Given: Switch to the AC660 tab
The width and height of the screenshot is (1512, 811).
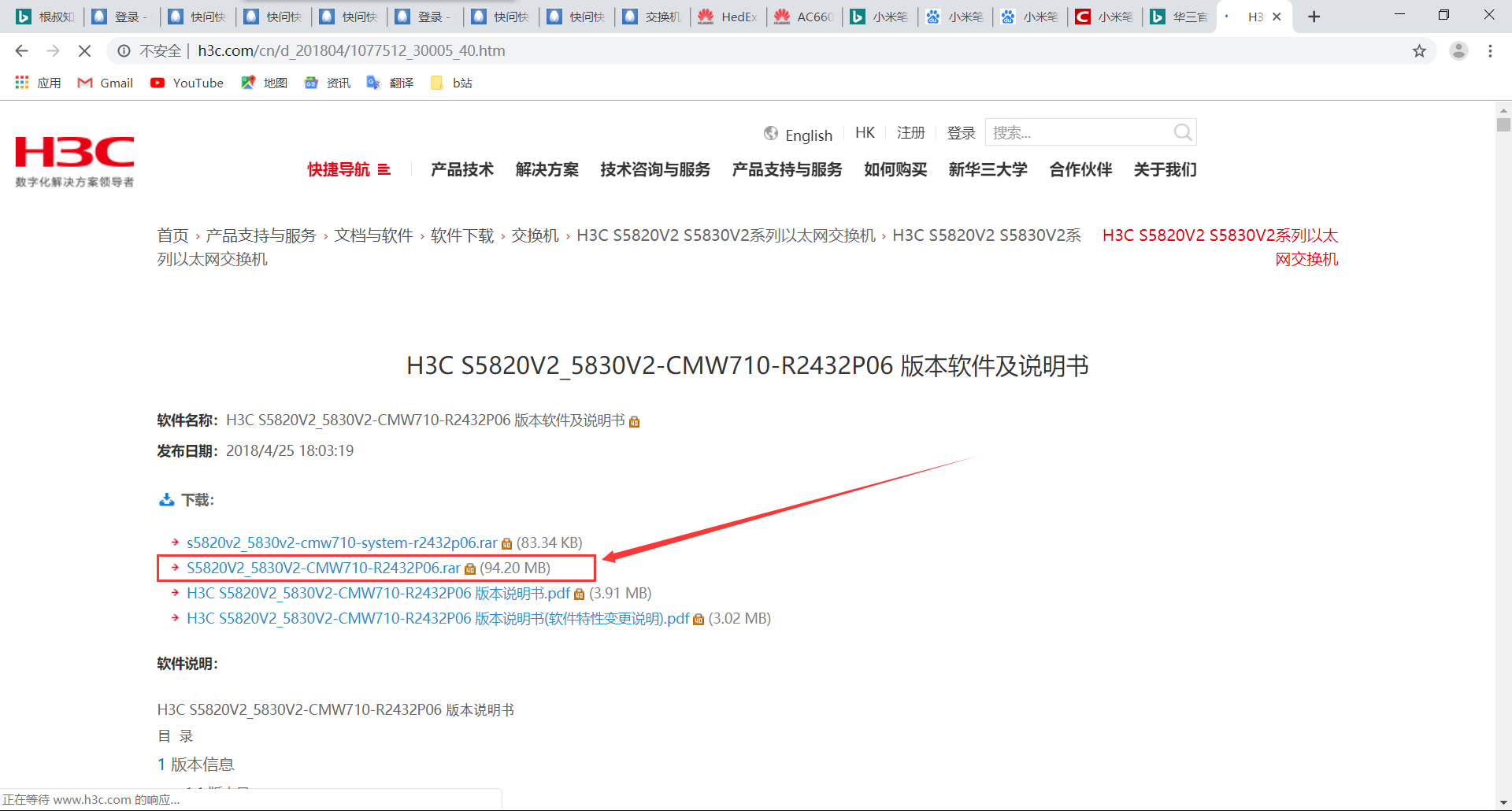Looking at the screenshot, I should pos(803,17).
